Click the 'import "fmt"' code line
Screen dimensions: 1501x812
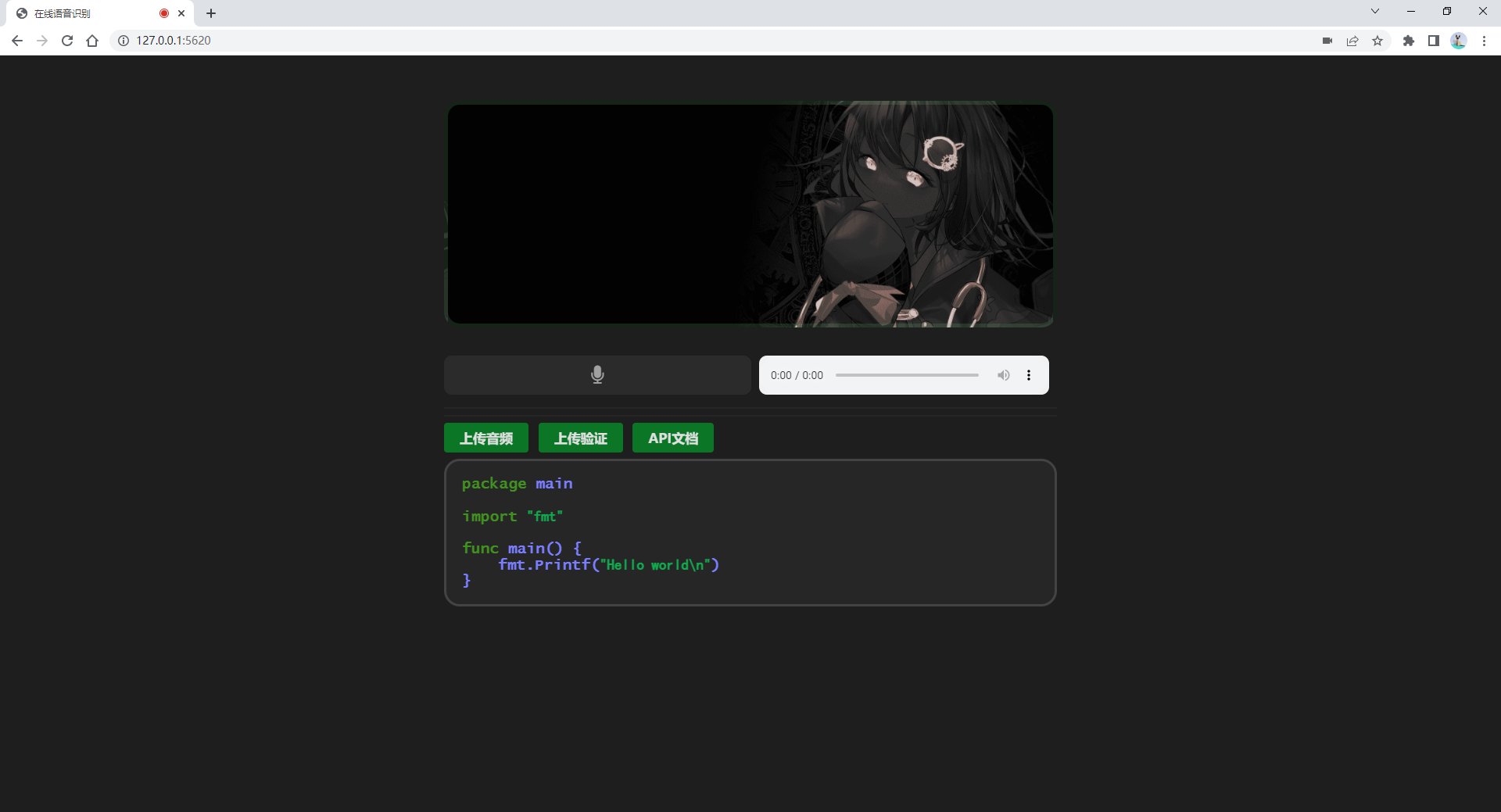click(512, 517)
